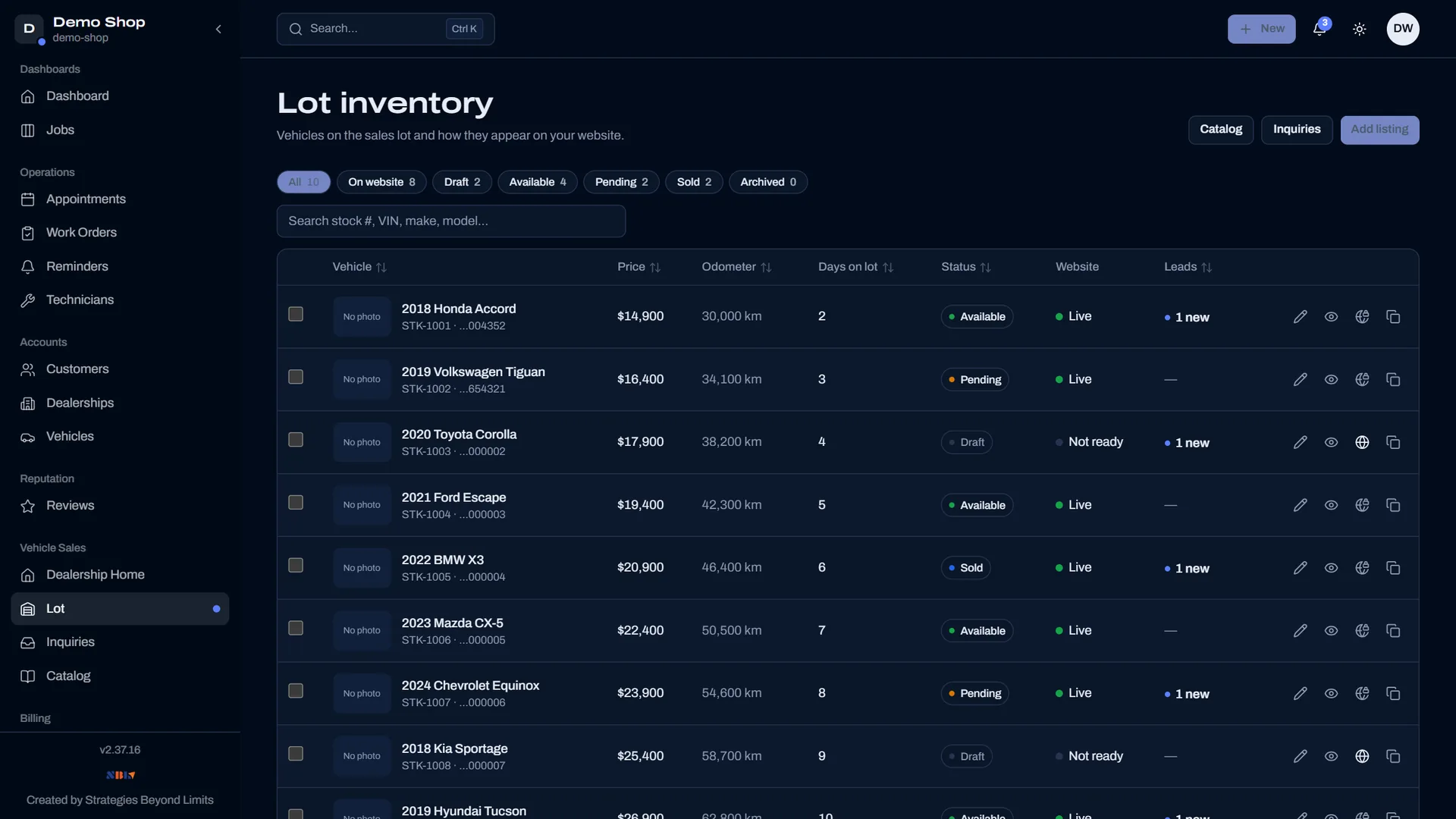The image size is (1456, 819).
Task: Click the website globe icon for Mazda CX-5
Action: point(1362,631)
